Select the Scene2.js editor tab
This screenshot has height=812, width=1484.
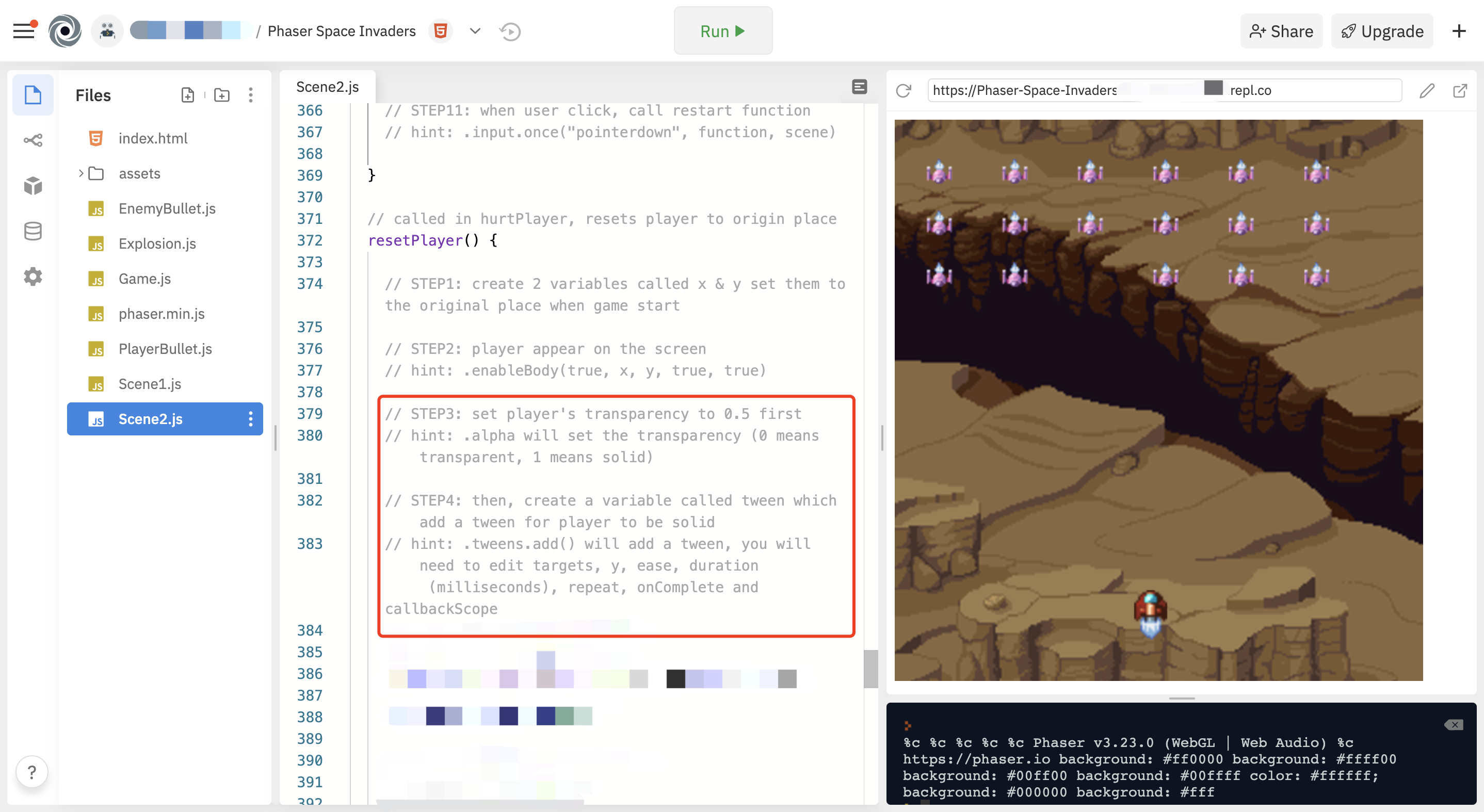click(x=327, y=87)
